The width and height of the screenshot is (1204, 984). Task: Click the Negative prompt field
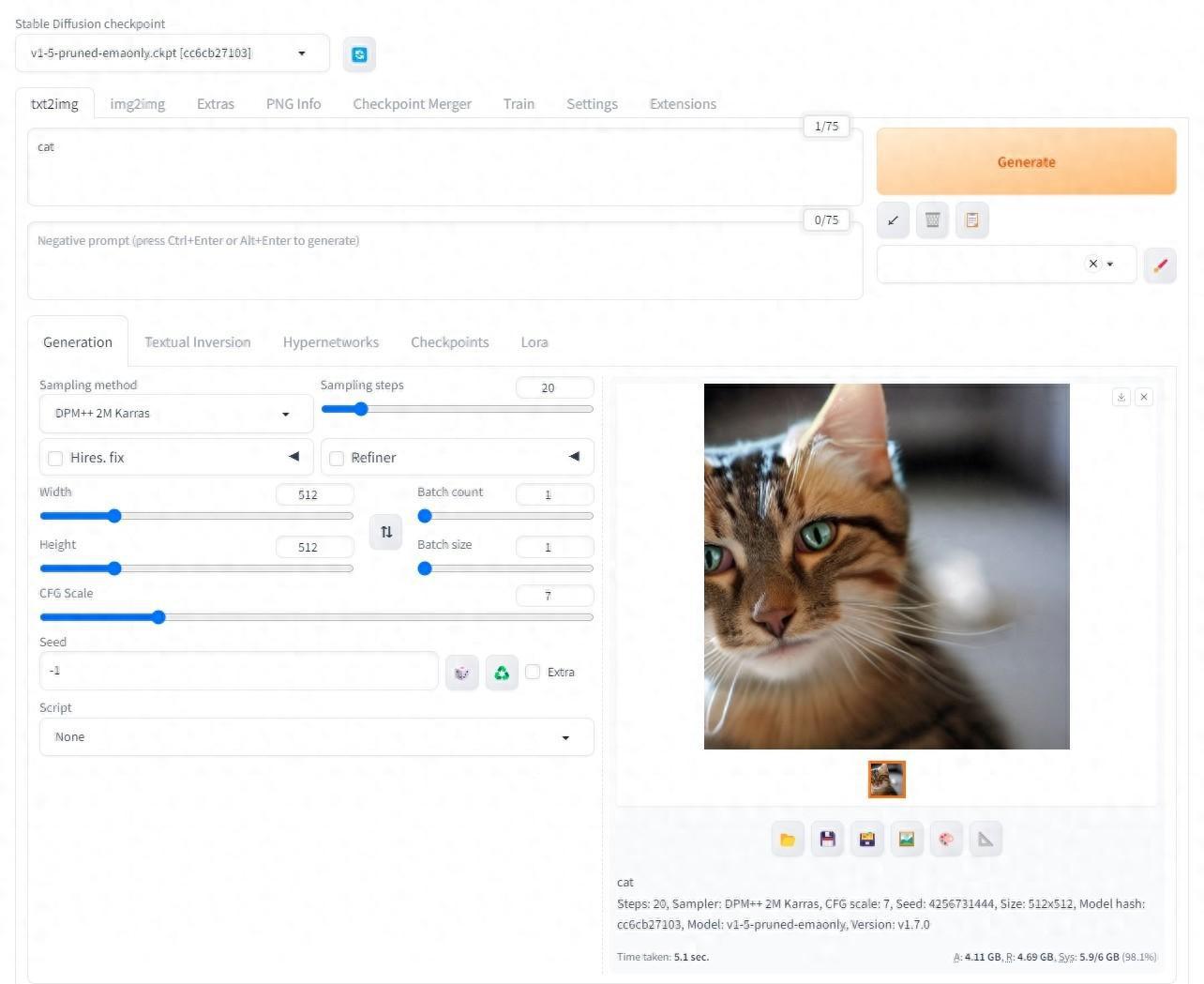(445, 262)
